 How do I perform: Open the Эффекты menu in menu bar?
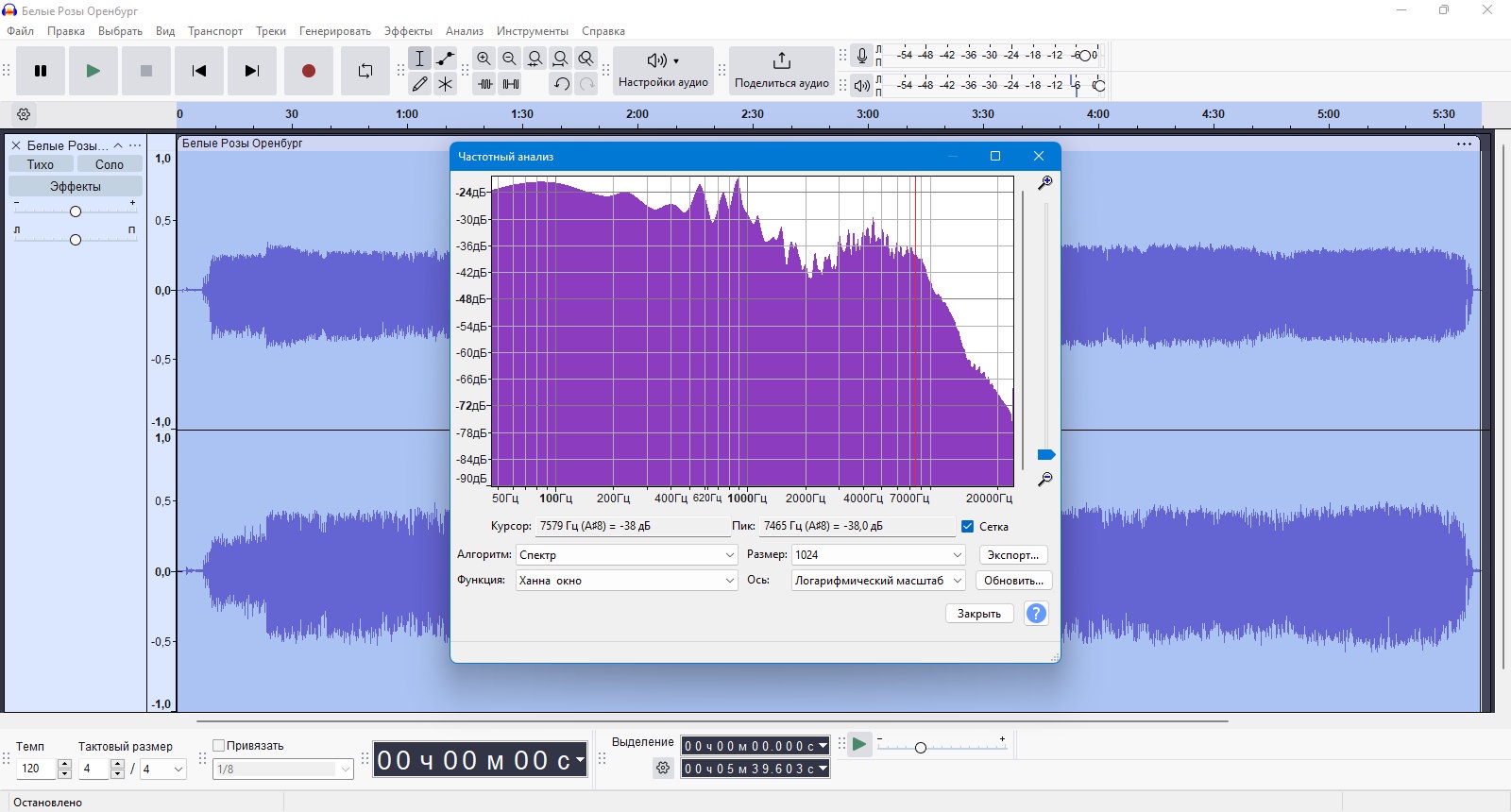tap(408, 31)
